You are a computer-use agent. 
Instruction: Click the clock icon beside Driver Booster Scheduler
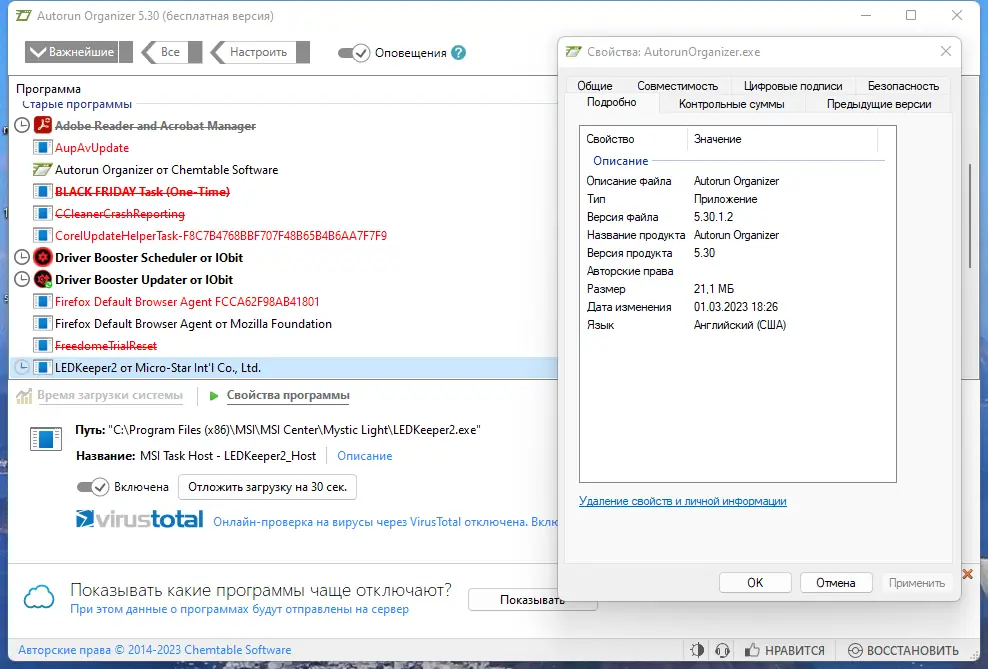click(22, 257)
